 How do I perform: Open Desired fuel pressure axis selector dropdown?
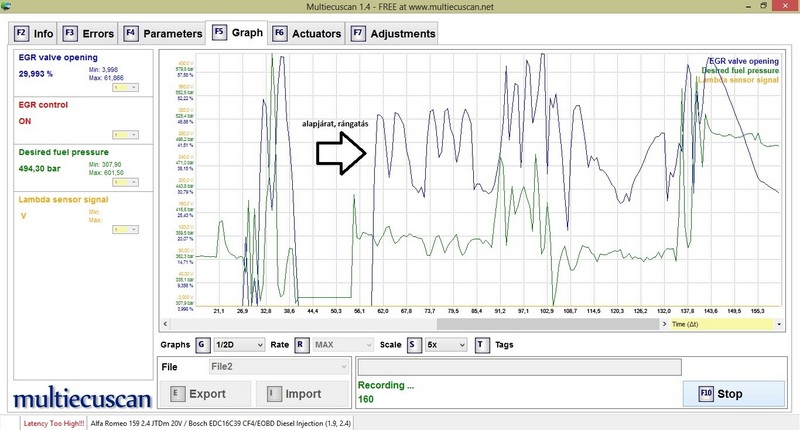(123, 182)
